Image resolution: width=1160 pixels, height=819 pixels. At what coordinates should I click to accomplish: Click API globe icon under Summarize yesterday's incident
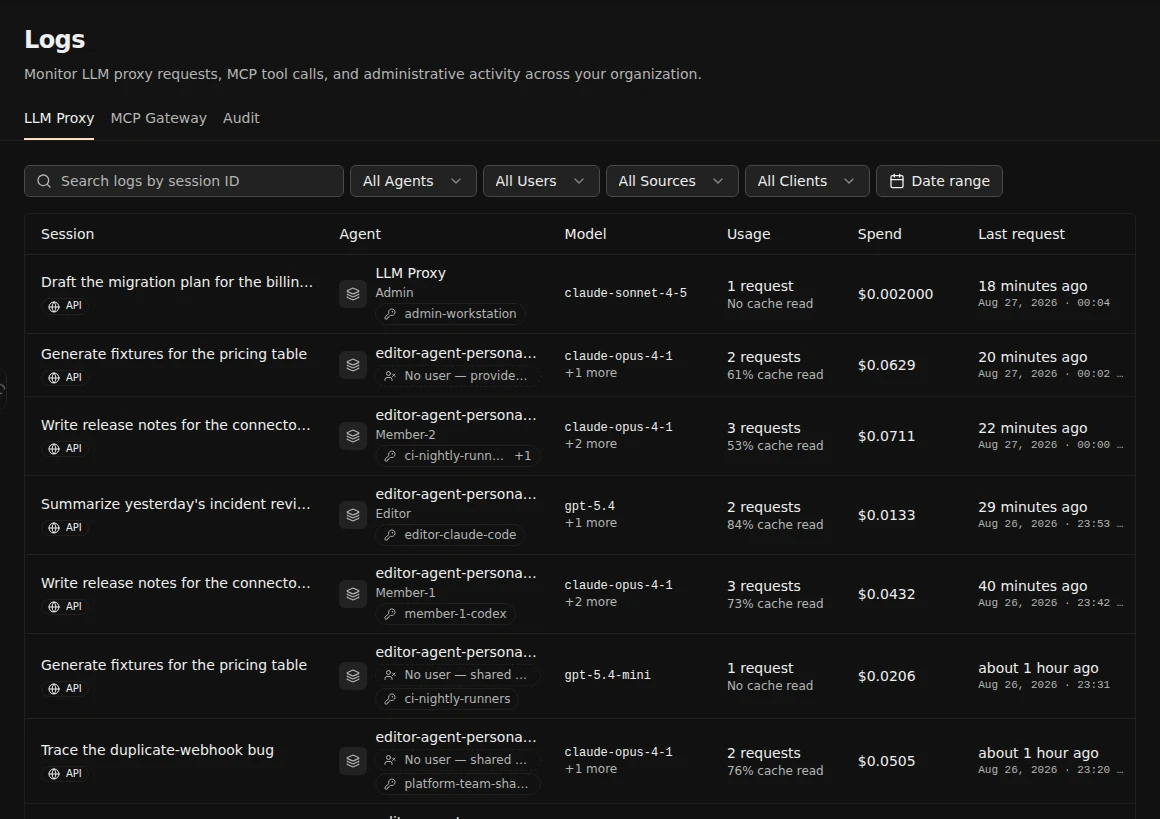pos(54,528)
